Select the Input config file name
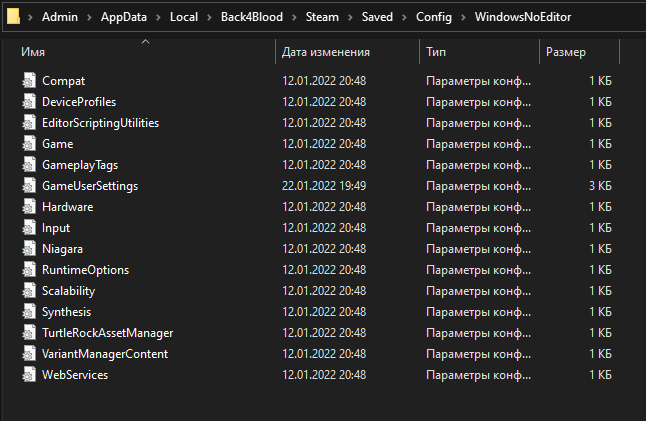Screen dimensions: 646x421 (x=56, y=227)
